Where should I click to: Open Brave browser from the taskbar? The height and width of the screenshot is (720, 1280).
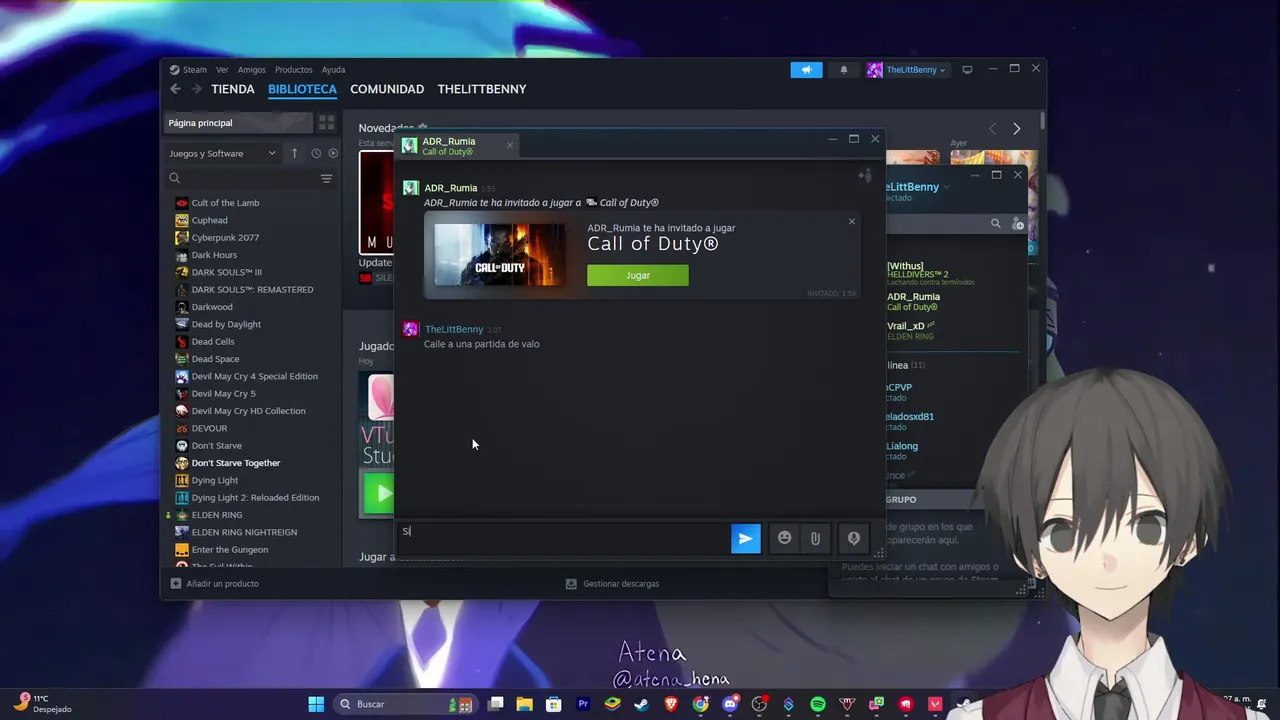pyautogui.click(x=671, y=704)
